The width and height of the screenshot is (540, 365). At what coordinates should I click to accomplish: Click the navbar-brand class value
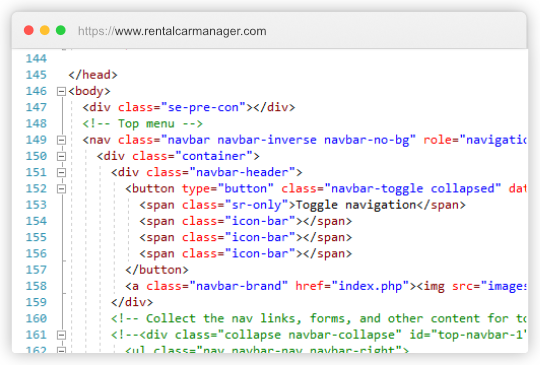coord(239,286)
